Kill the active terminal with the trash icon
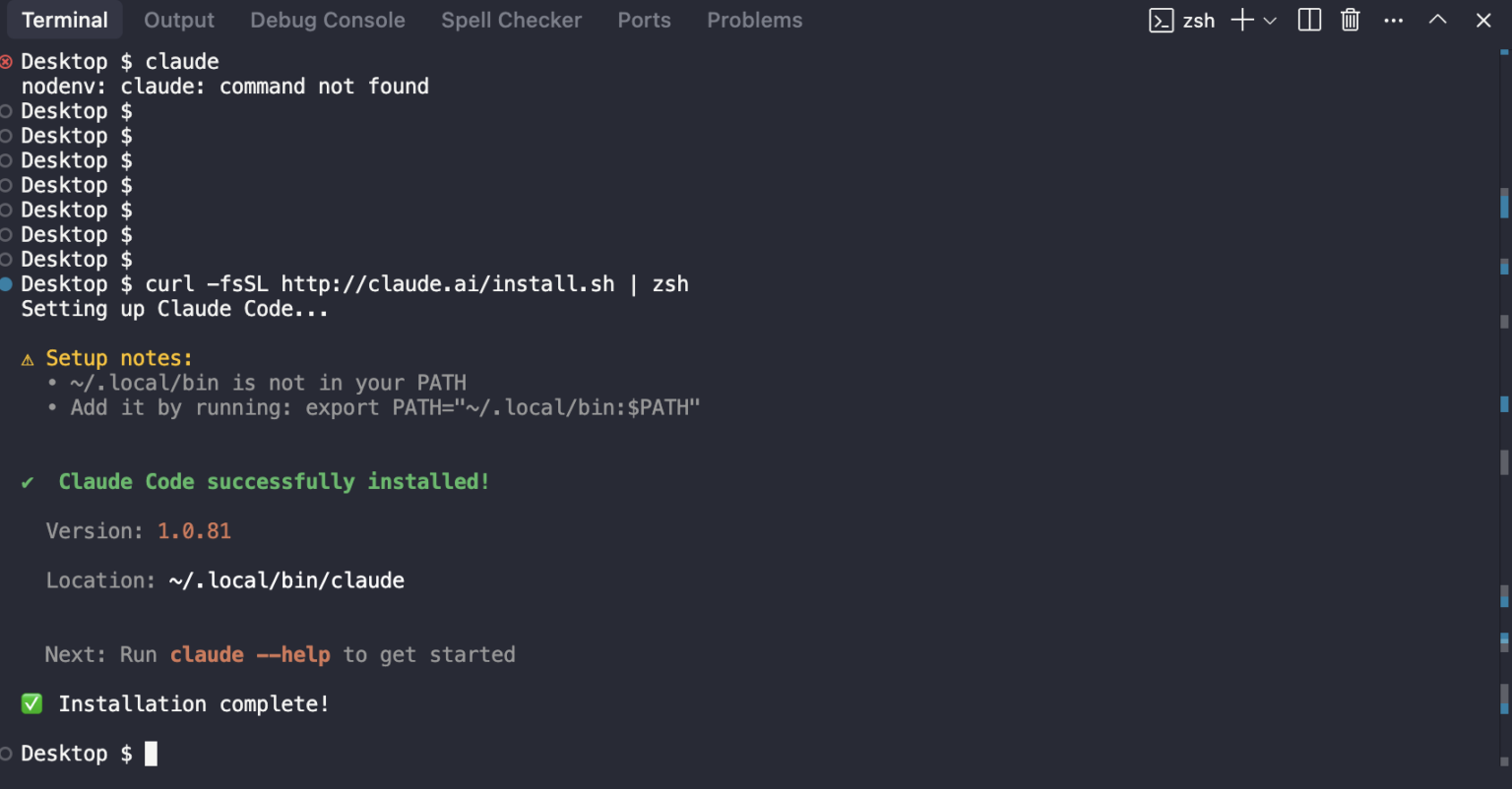The width and height of the screenshot is (1512, 789). coord(1350,20)
